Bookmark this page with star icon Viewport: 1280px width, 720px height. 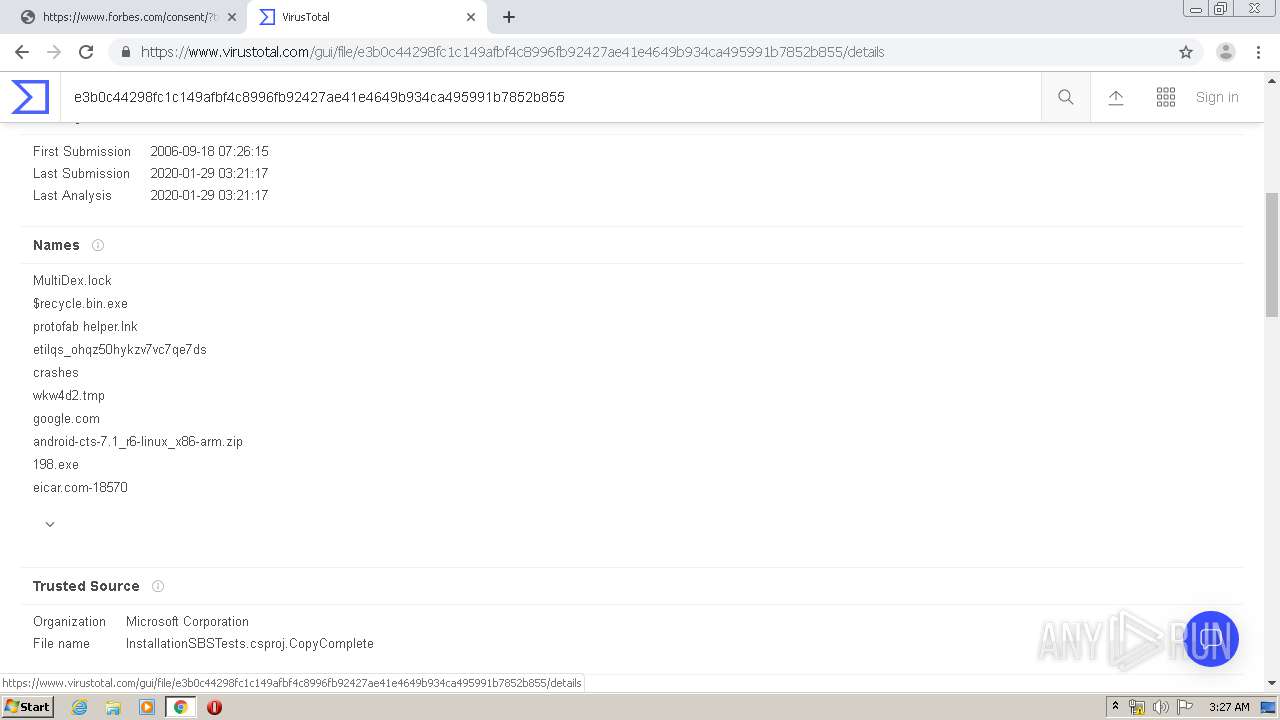[1186, 52]
